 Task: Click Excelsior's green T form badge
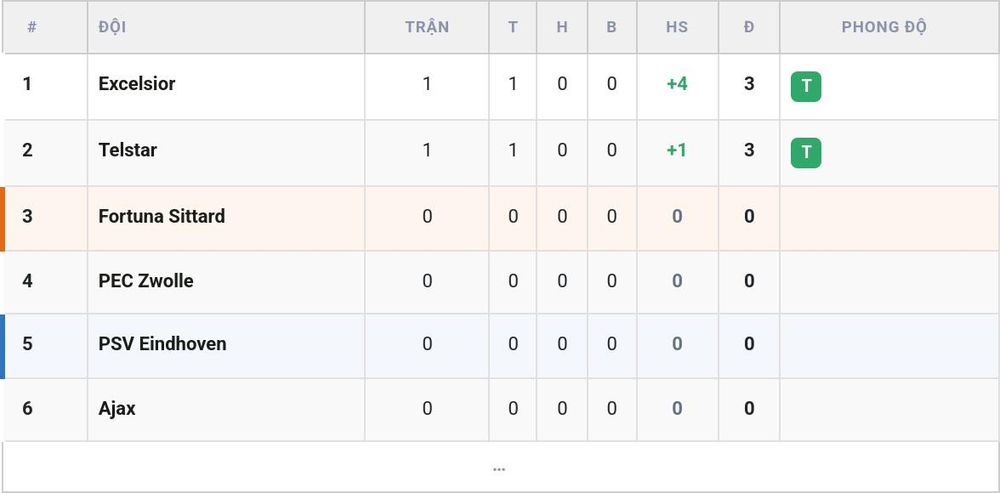click(x=805, y=87)
